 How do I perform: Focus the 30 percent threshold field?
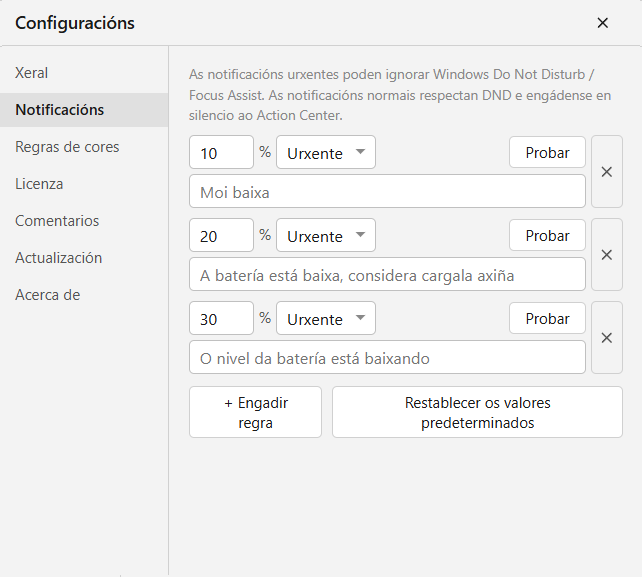click(222, 318)
